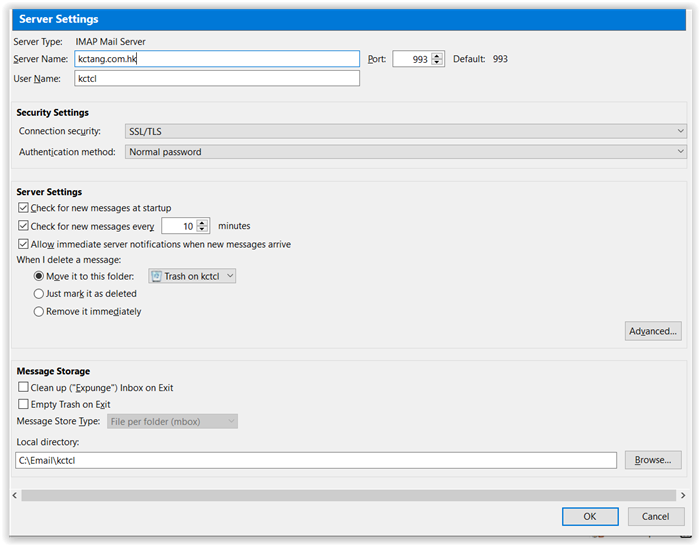Open the Advanced... settings button

pyautogui.click(x=653, y=331)
